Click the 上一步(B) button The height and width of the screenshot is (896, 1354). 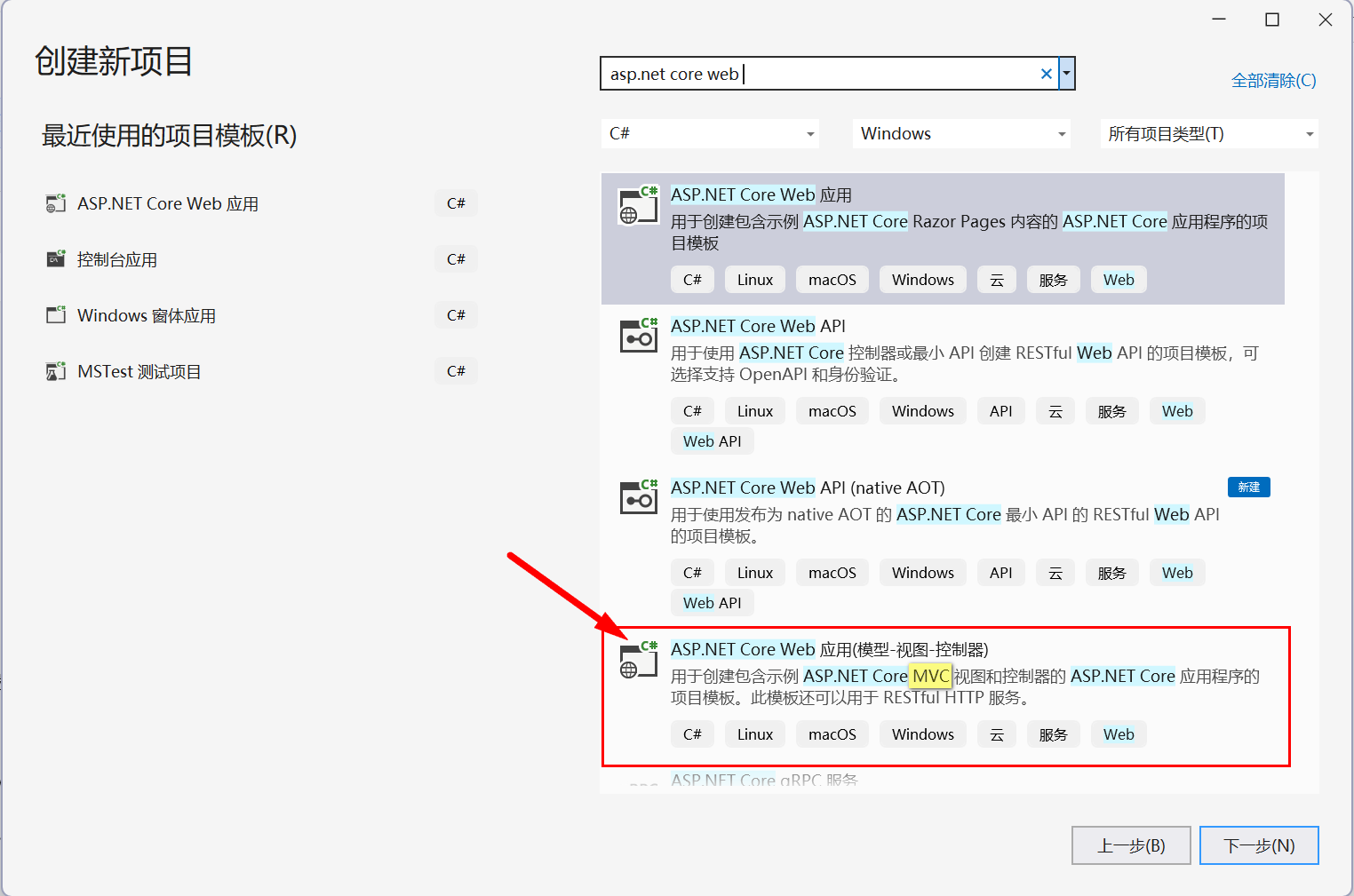(x=1131, y=845)
